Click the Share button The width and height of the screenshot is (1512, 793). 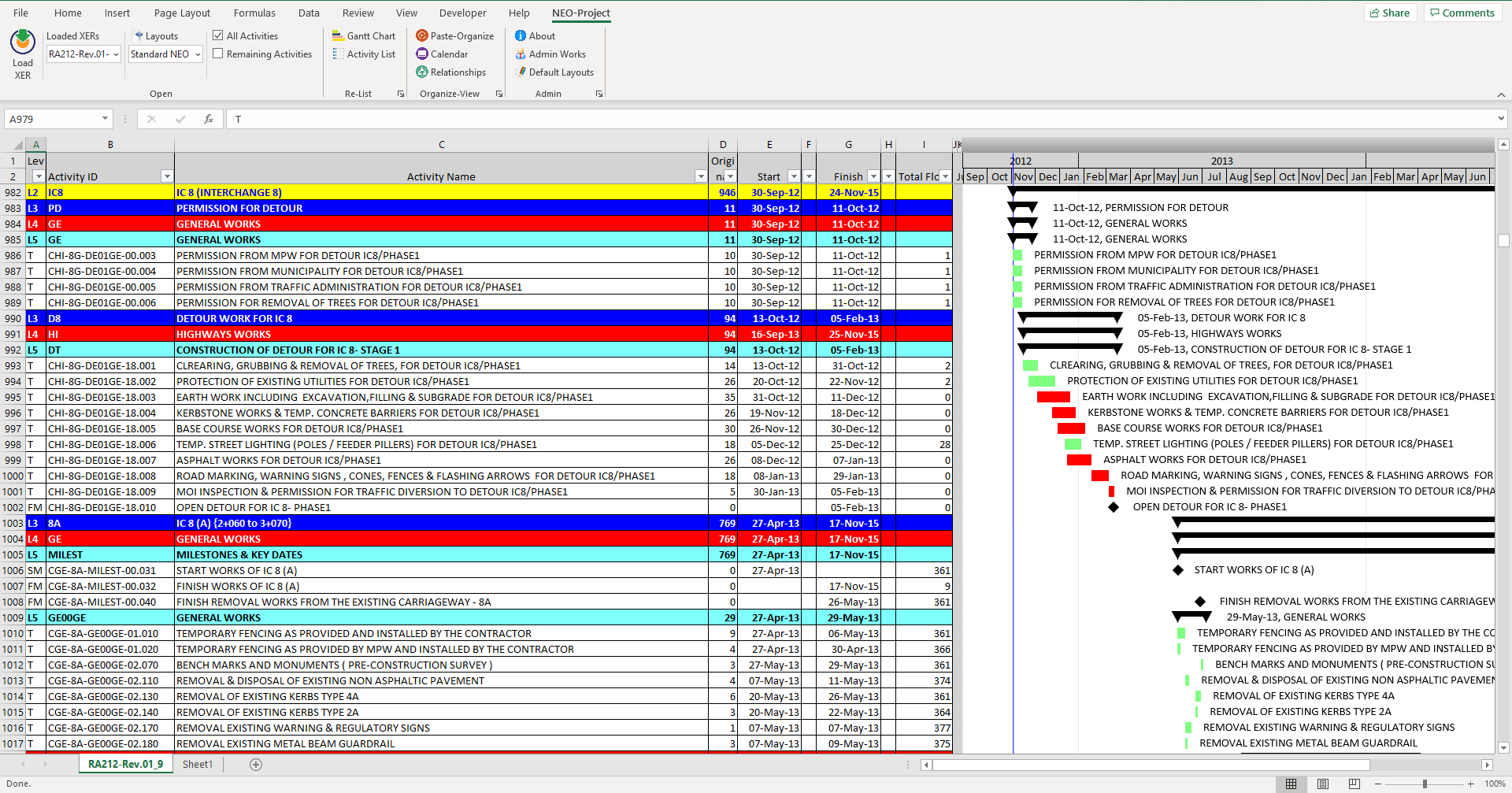tap(1390, 12)
